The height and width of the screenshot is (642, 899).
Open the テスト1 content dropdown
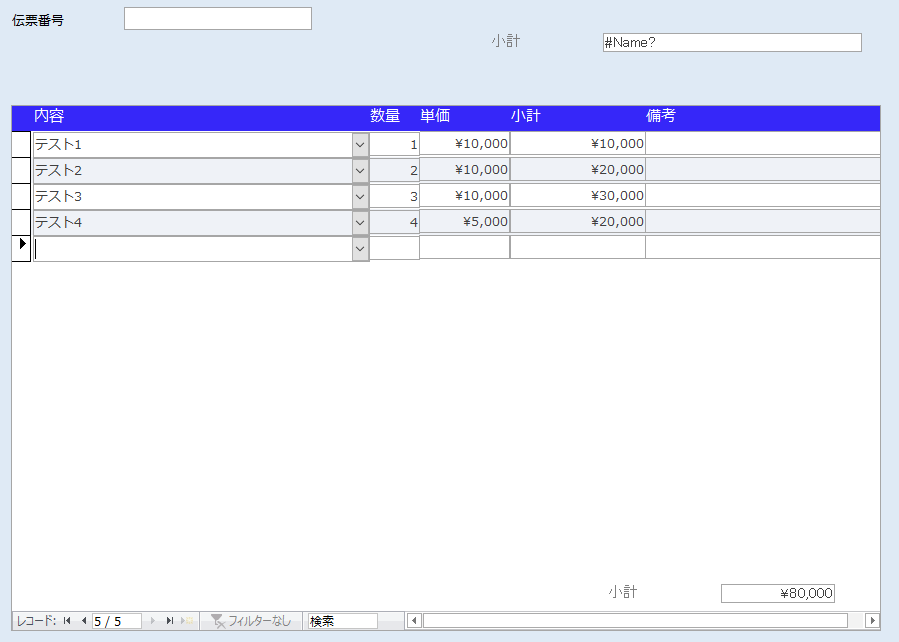pos(360,144)
